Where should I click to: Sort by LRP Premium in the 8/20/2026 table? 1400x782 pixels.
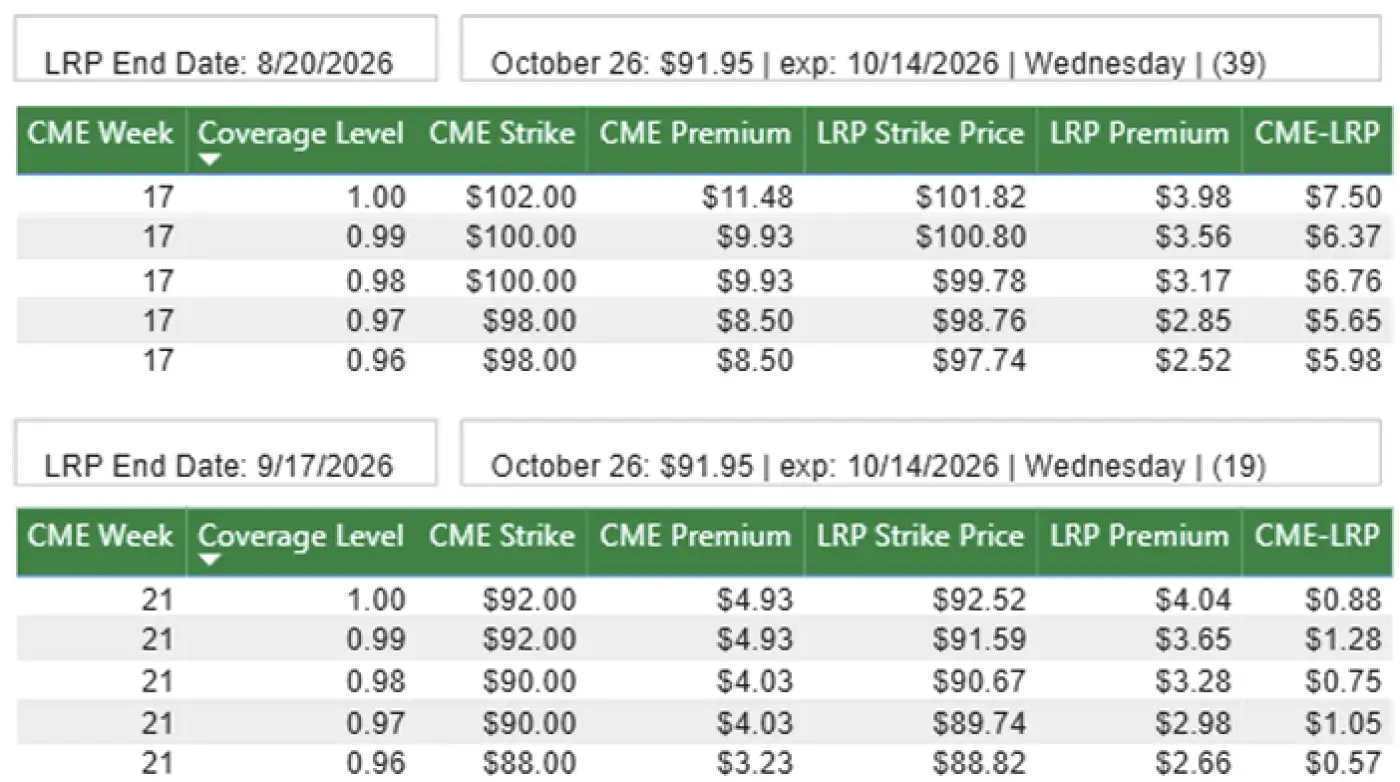tap(1139, 135)
